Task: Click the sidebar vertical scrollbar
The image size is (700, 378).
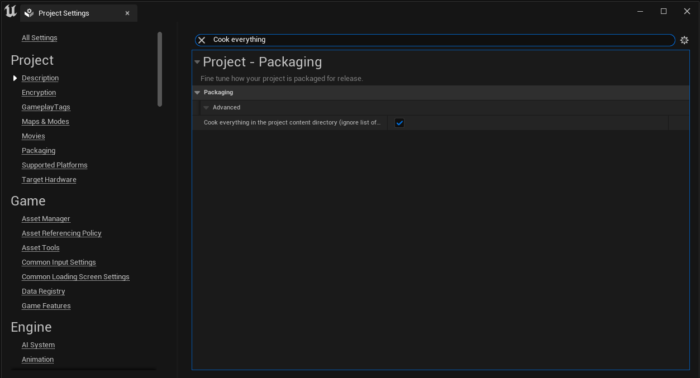Action: coord(159,69)
